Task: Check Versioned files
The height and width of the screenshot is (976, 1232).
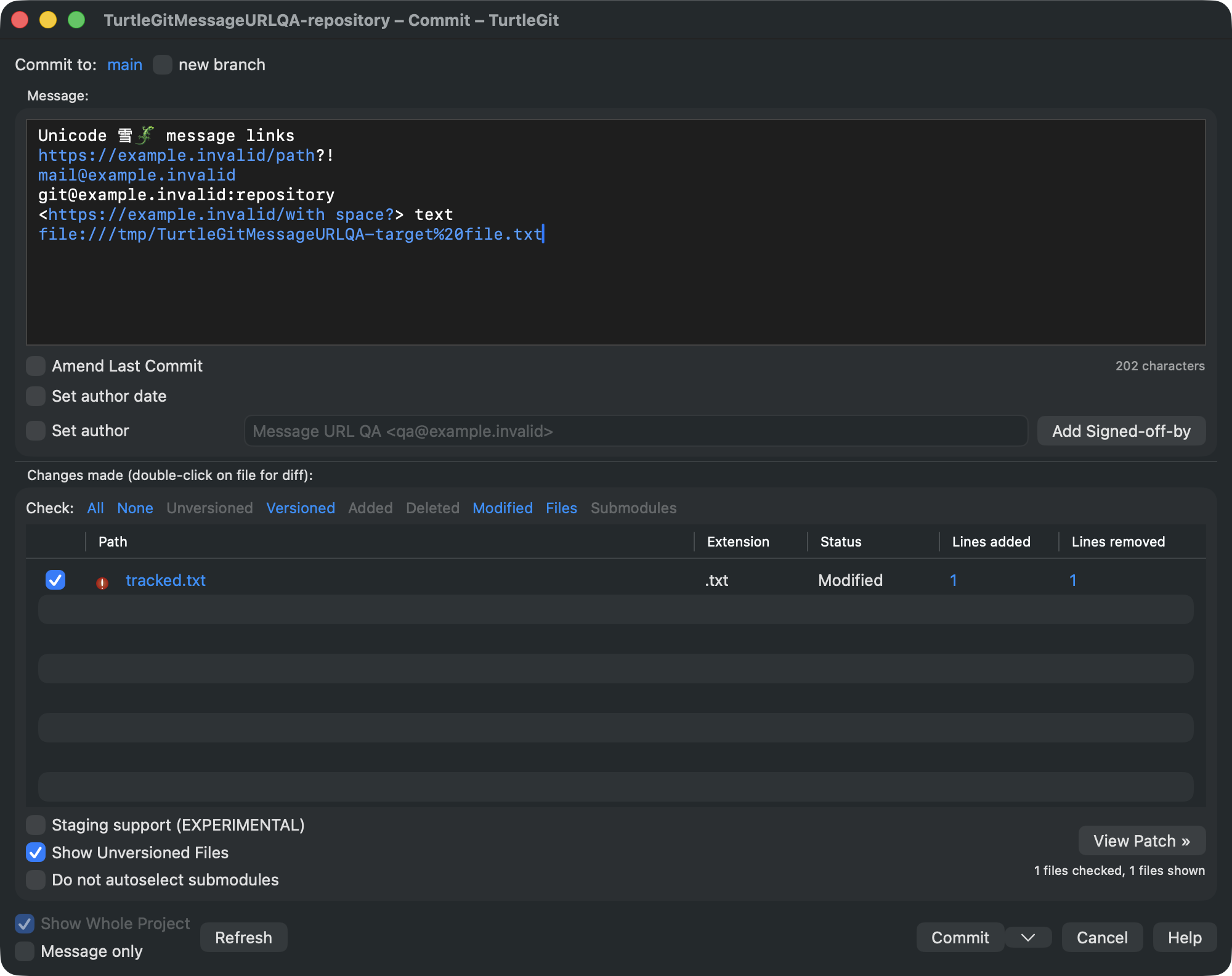Action: (x=301, y=508)
